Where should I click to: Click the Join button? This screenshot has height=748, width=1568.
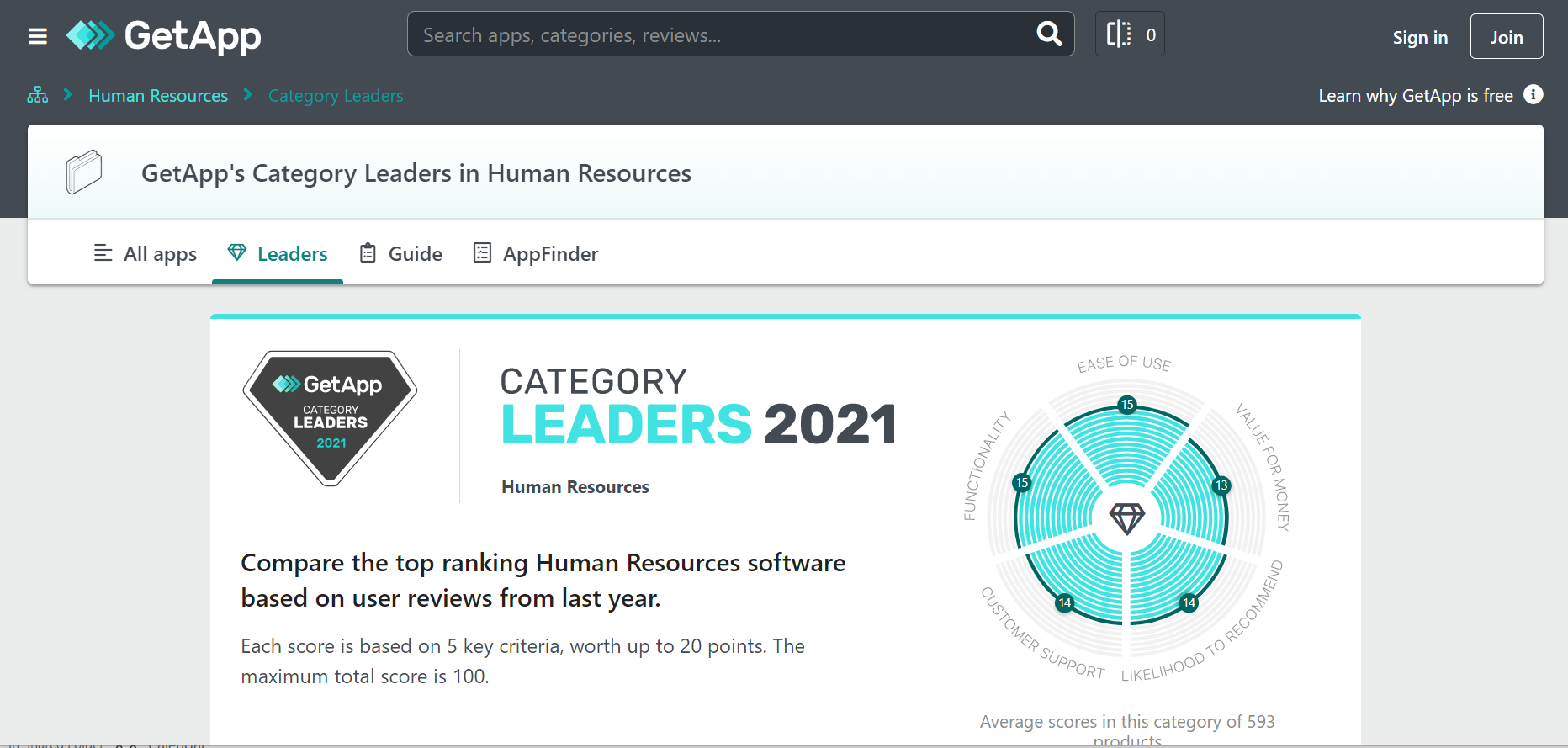click(1507, 36)
